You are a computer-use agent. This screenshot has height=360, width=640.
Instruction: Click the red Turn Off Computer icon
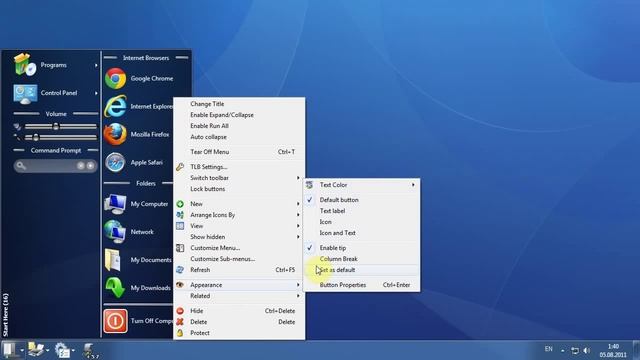point(115,321)
